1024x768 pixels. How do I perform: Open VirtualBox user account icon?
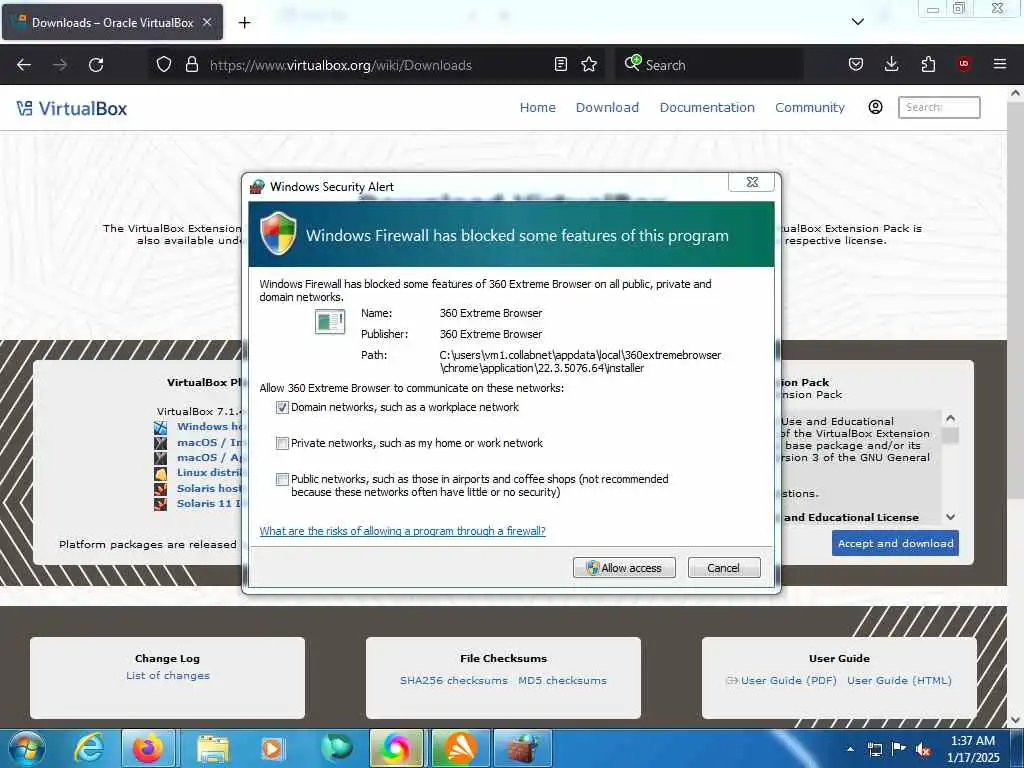875,107
